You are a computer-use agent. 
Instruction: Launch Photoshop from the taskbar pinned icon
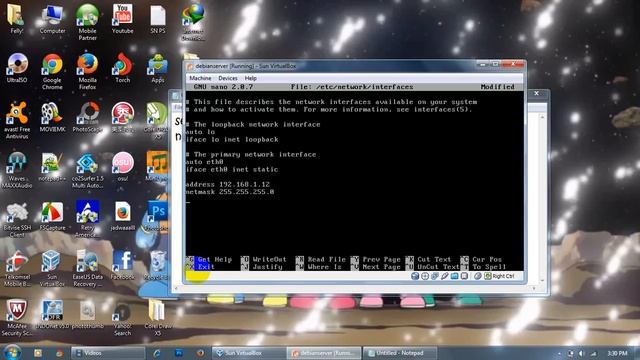pos(178,353)
